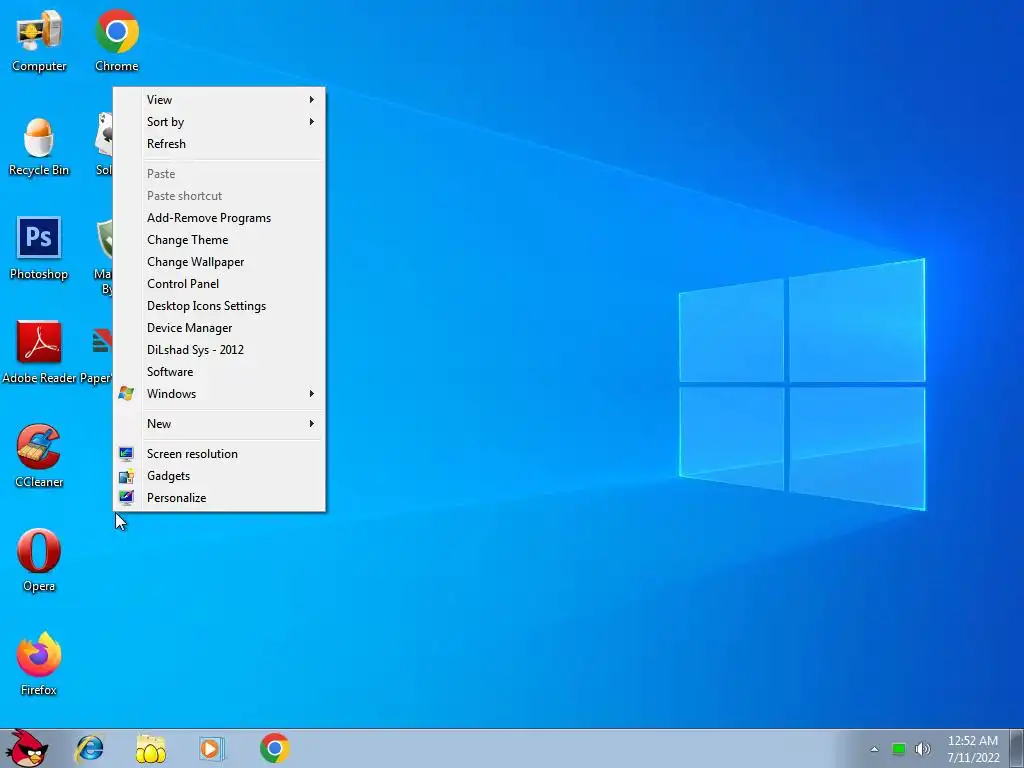The width and height of the screenshot is (1024, 768).
Task: Select the Software menu entry
Action: pyautogui.click(x=219, y=372)
